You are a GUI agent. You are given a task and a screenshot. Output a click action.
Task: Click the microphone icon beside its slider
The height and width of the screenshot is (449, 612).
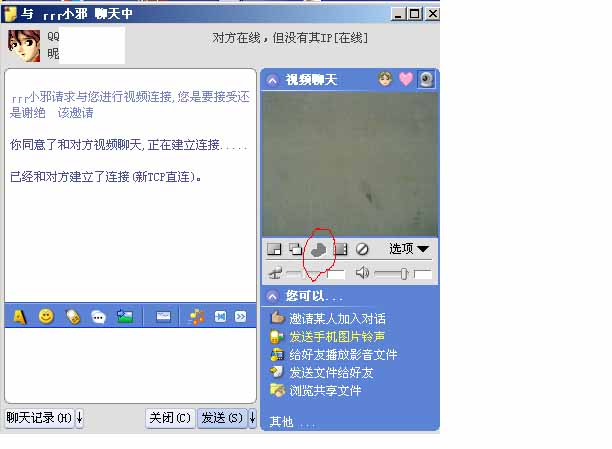[x=275, y=273]
